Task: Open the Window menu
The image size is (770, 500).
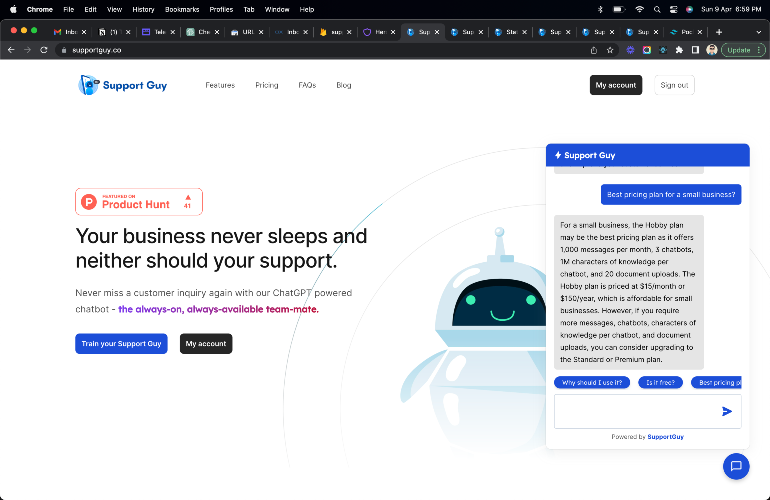Action: (x=277, y=9)
